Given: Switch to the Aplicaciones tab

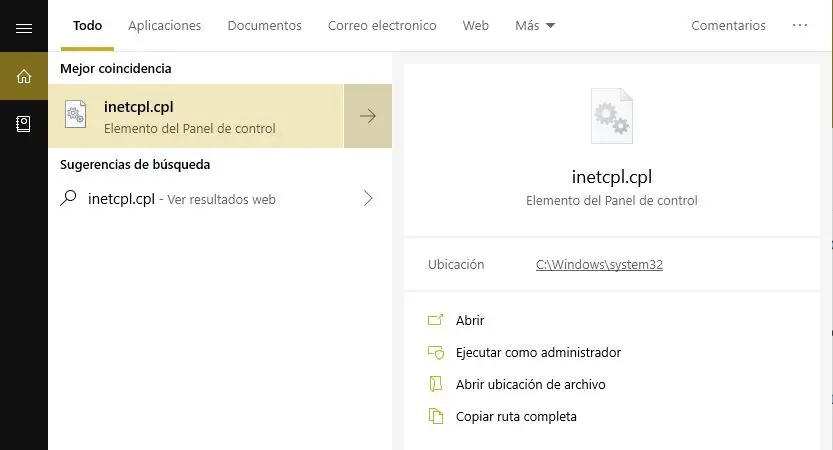Looking at the screenshot, I should click(x=165, y=26).
